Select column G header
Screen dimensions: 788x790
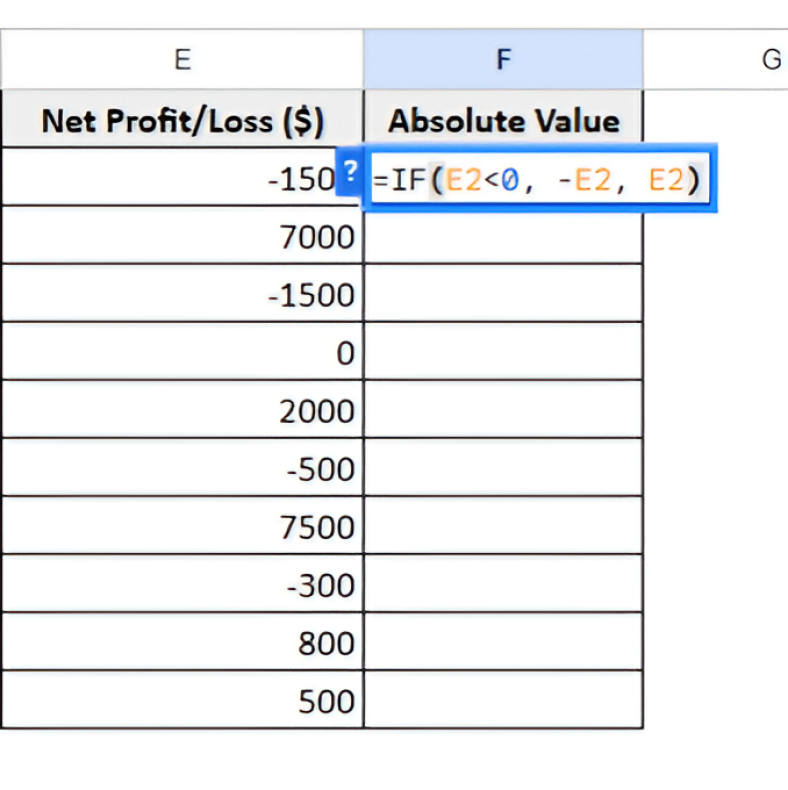[770, 60]
